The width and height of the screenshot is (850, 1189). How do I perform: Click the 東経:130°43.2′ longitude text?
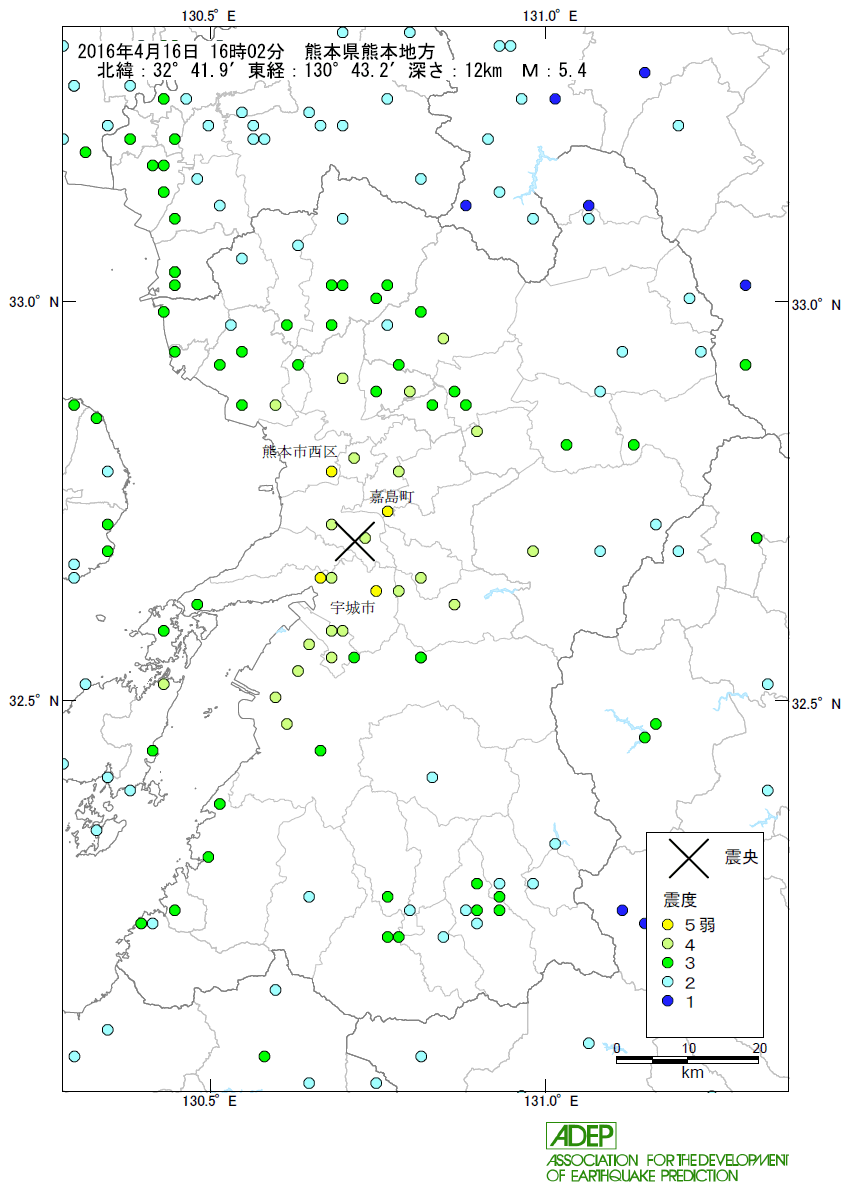324,71
